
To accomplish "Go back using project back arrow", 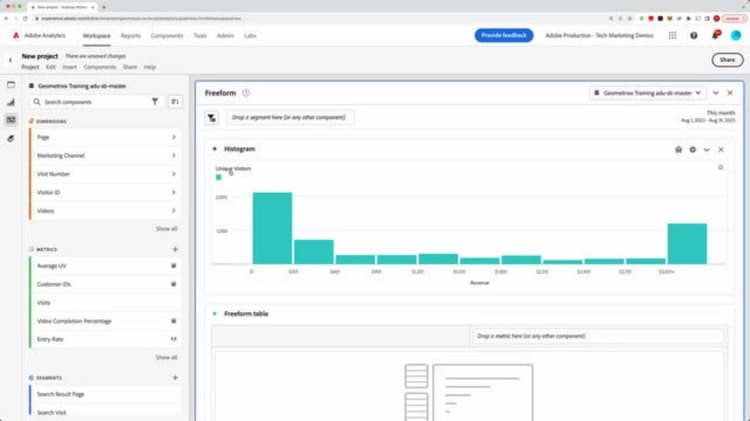I will (10, 60).
